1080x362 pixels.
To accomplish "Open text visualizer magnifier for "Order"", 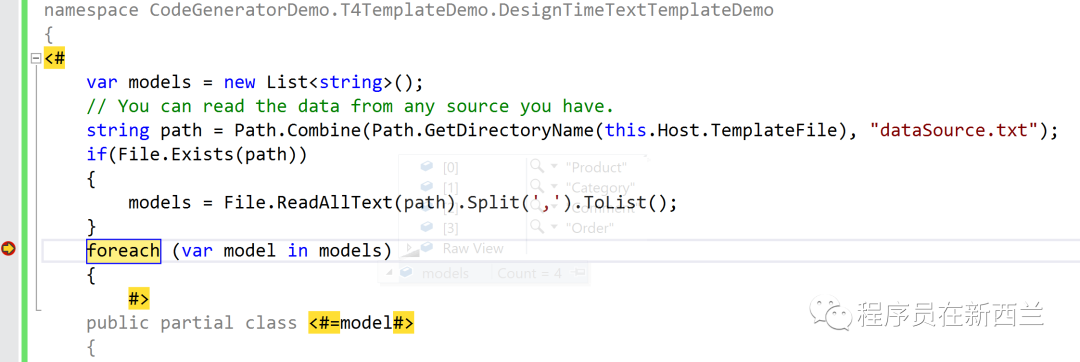I will pyautogui.click(x=537, y=227).
